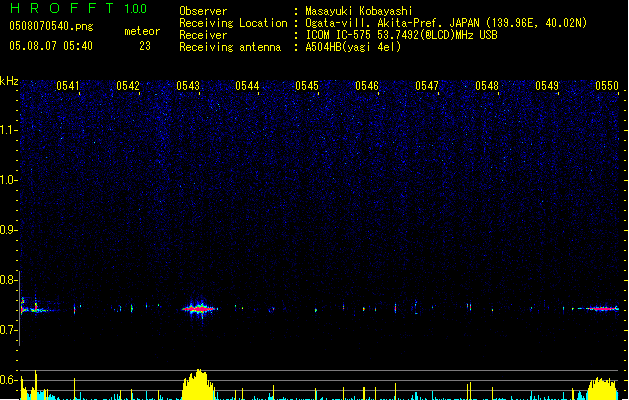Image resolution: width=629 pixels, height=400 pixels.
Task: Click the 0548 time marker
Action: click(x=487, y=86)
